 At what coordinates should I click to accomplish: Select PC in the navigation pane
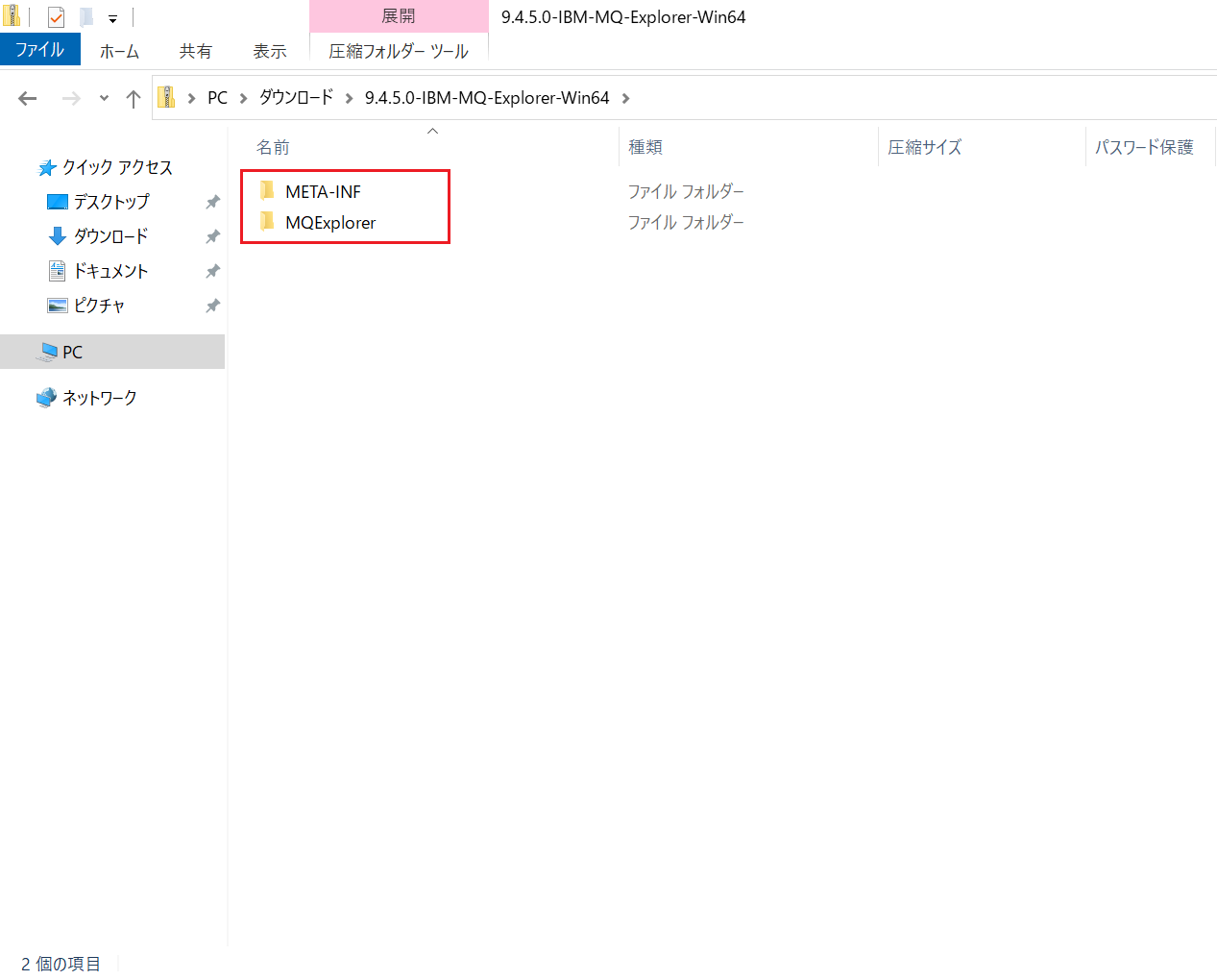(x=73, y=352)
